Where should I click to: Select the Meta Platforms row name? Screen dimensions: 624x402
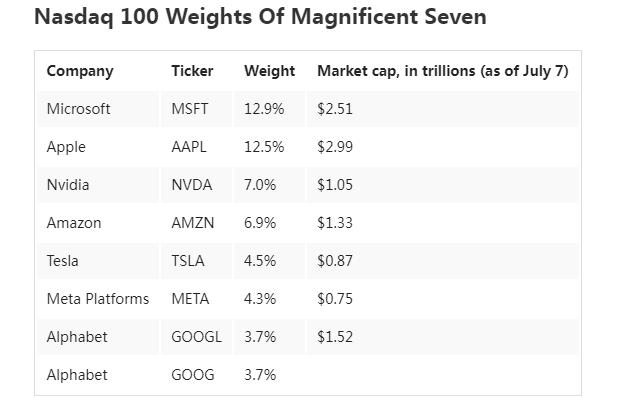[98, 299]
